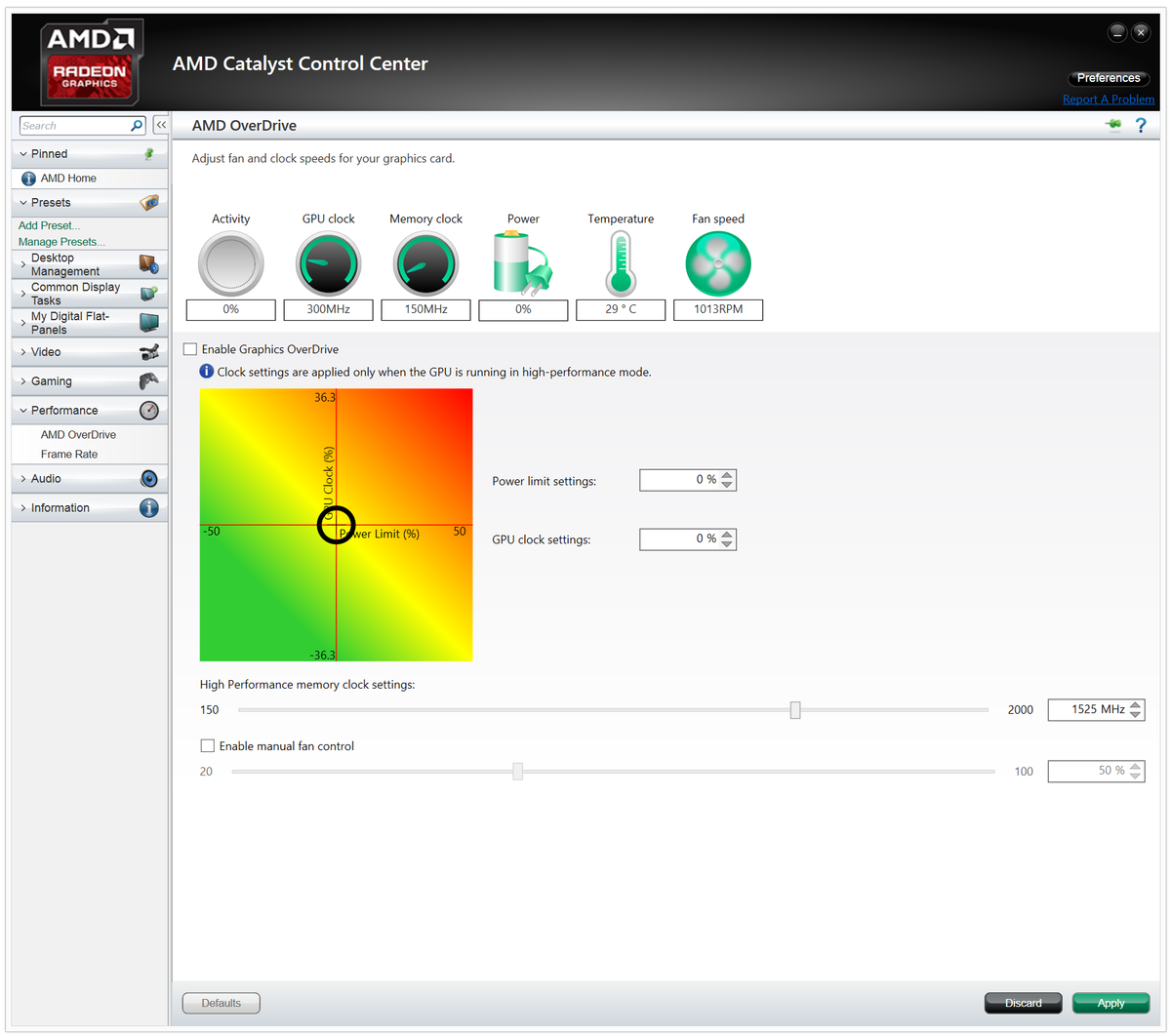Click the Audio speaker icon
This screenshot has width=1171, height=1036.
[x=148, y=478]
